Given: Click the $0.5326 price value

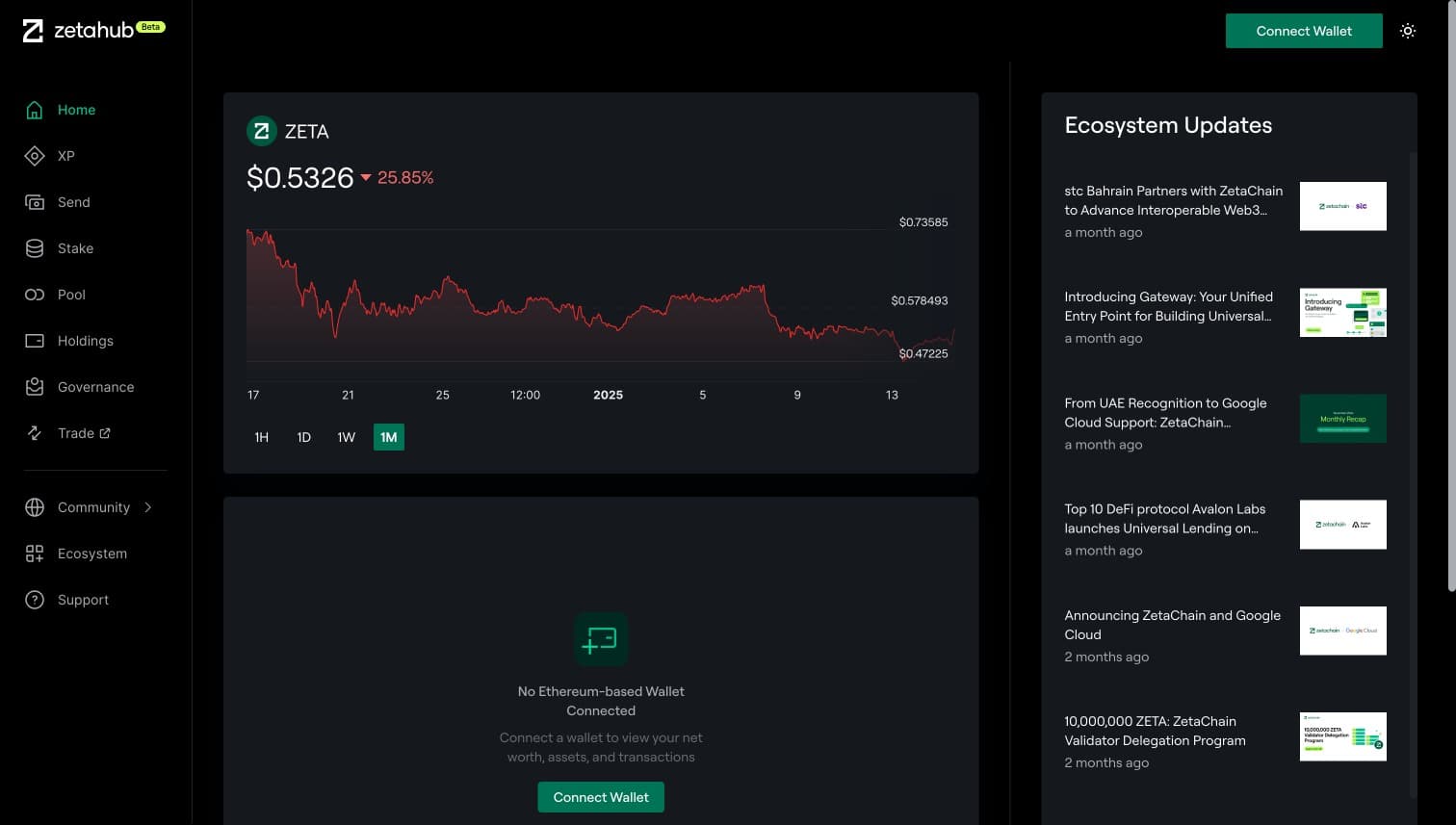Looking at the screenshot, I should click(x=300, y=178).
